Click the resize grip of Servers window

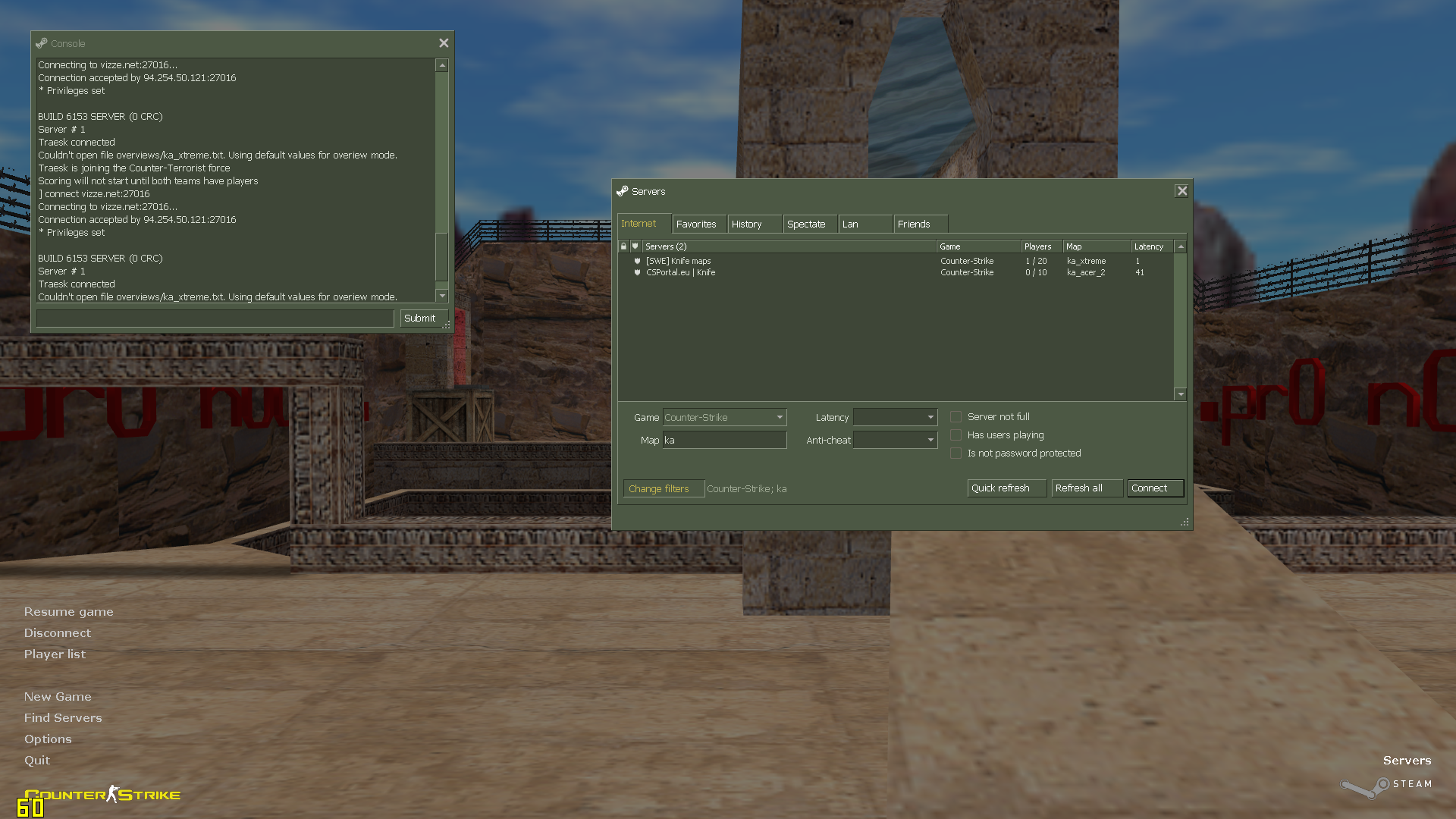coord(1185,522)
